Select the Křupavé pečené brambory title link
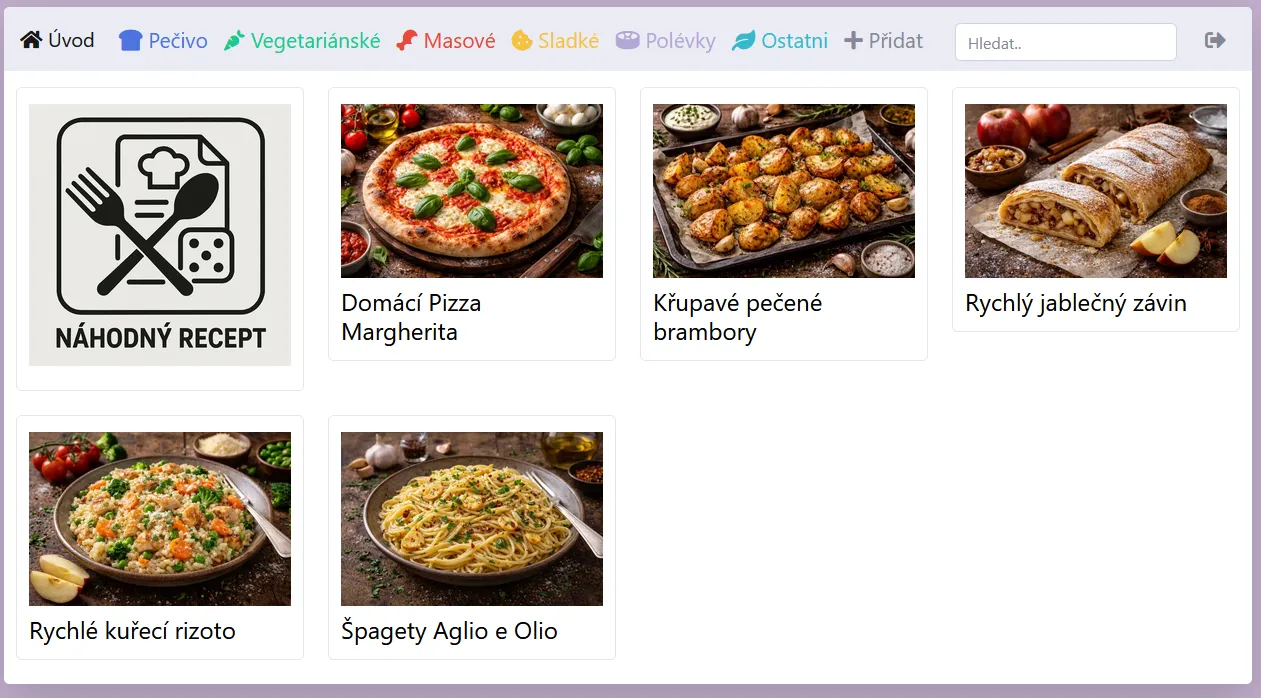 point(738,317)
